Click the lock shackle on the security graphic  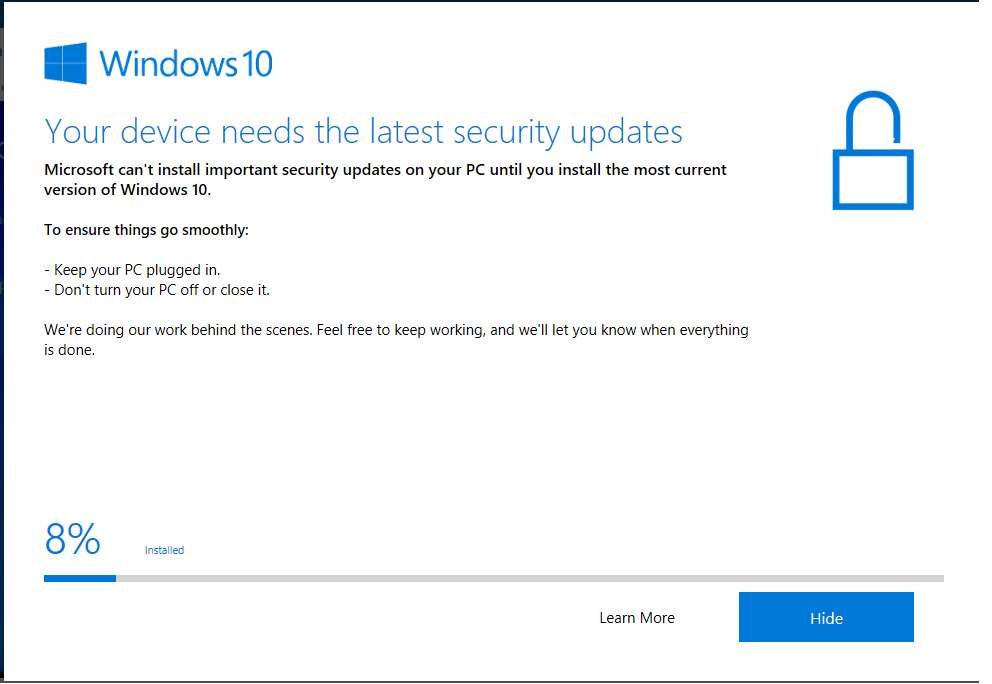pos(873,115)
